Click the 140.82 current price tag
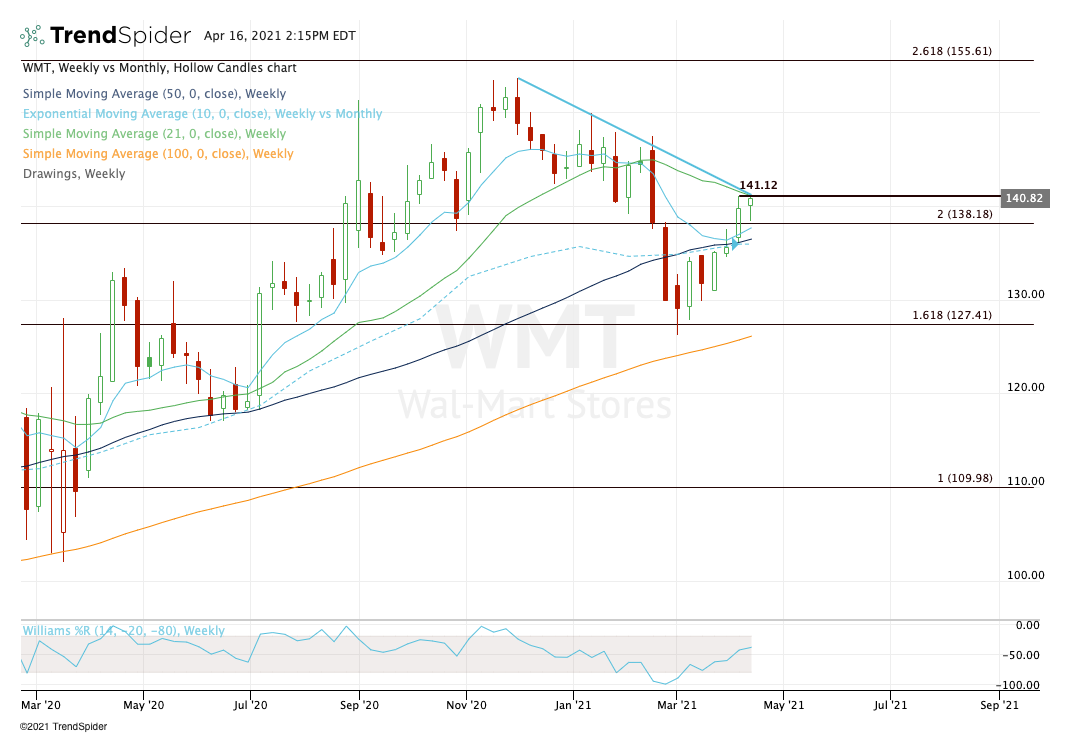This screenshot has width=1070, height=736. coord(1024,198)
